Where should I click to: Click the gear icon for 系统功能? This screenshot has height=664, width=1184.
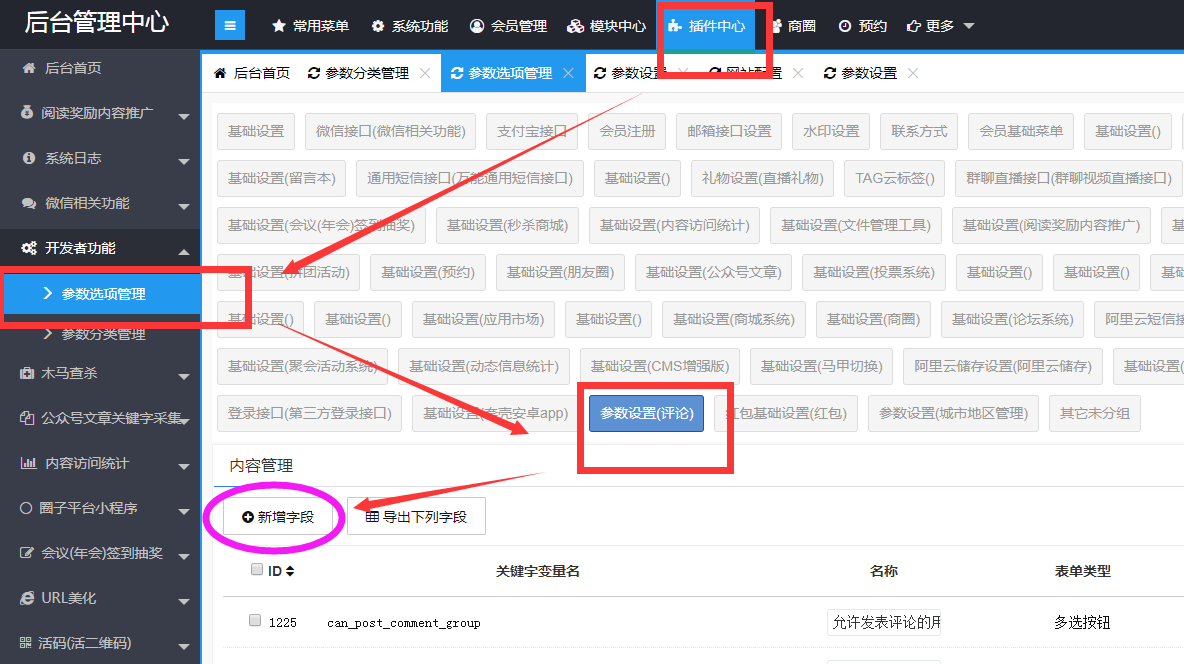tap(378, 26)
